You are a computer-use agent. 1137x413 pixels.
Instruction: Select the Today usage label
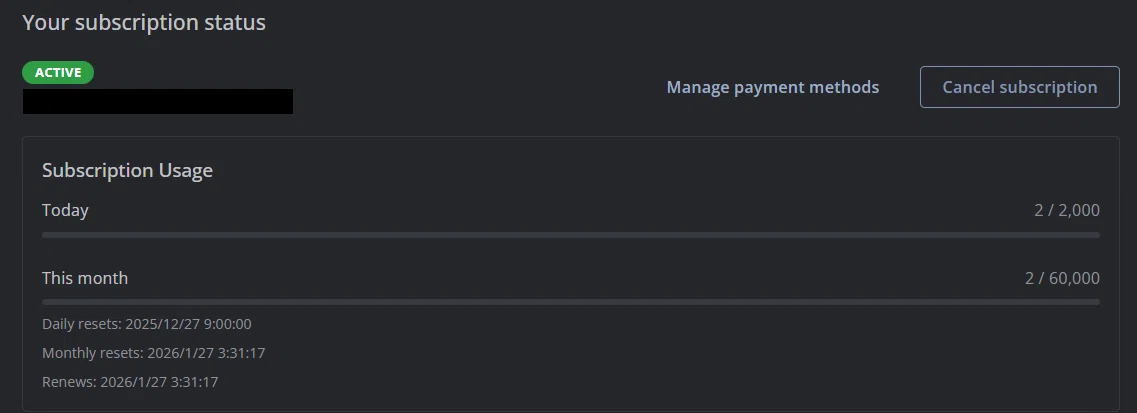[x=65, y=210]
